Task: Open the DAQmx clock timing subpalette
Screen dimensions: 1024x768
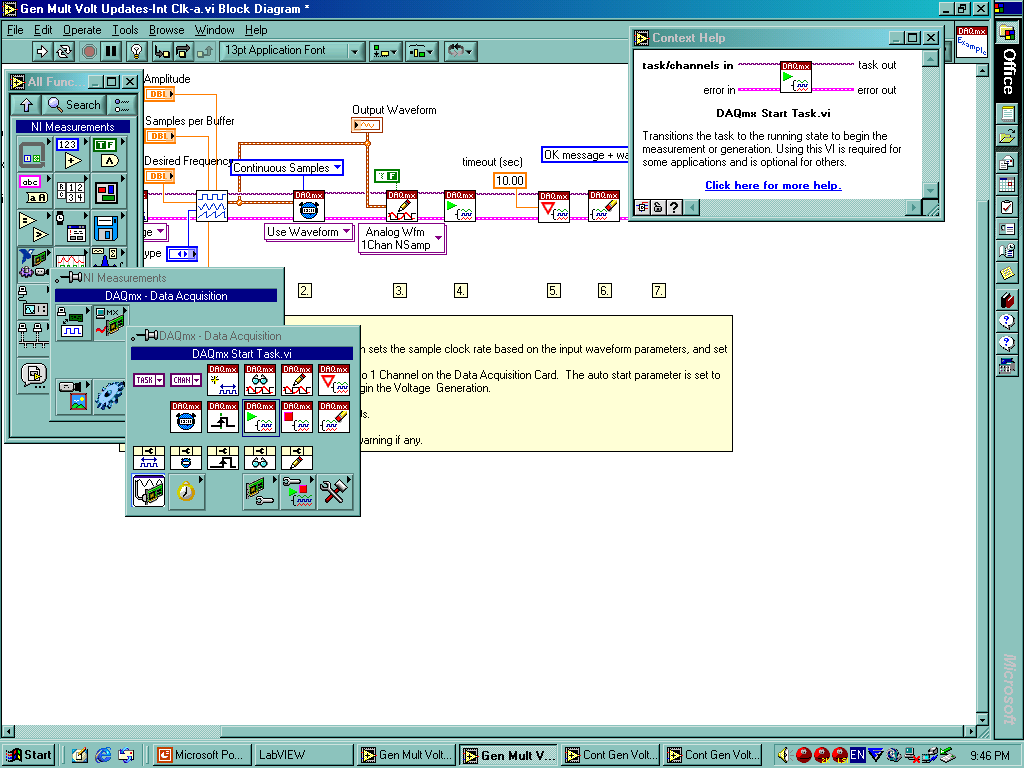Action: coord(186,491)
